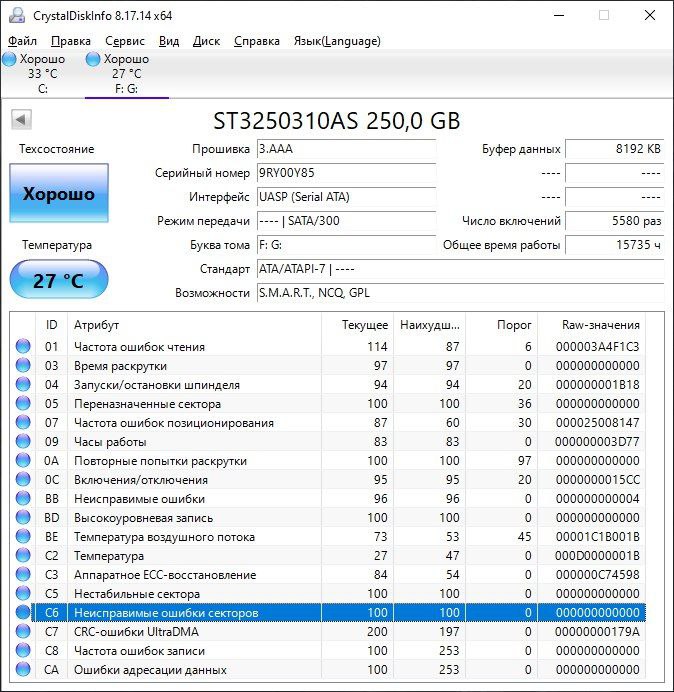The height and width of the screenshot is (692, 674).
Task: Click the Интерфейс field UASP (Serial ATA)
Action: pos(346,196)
